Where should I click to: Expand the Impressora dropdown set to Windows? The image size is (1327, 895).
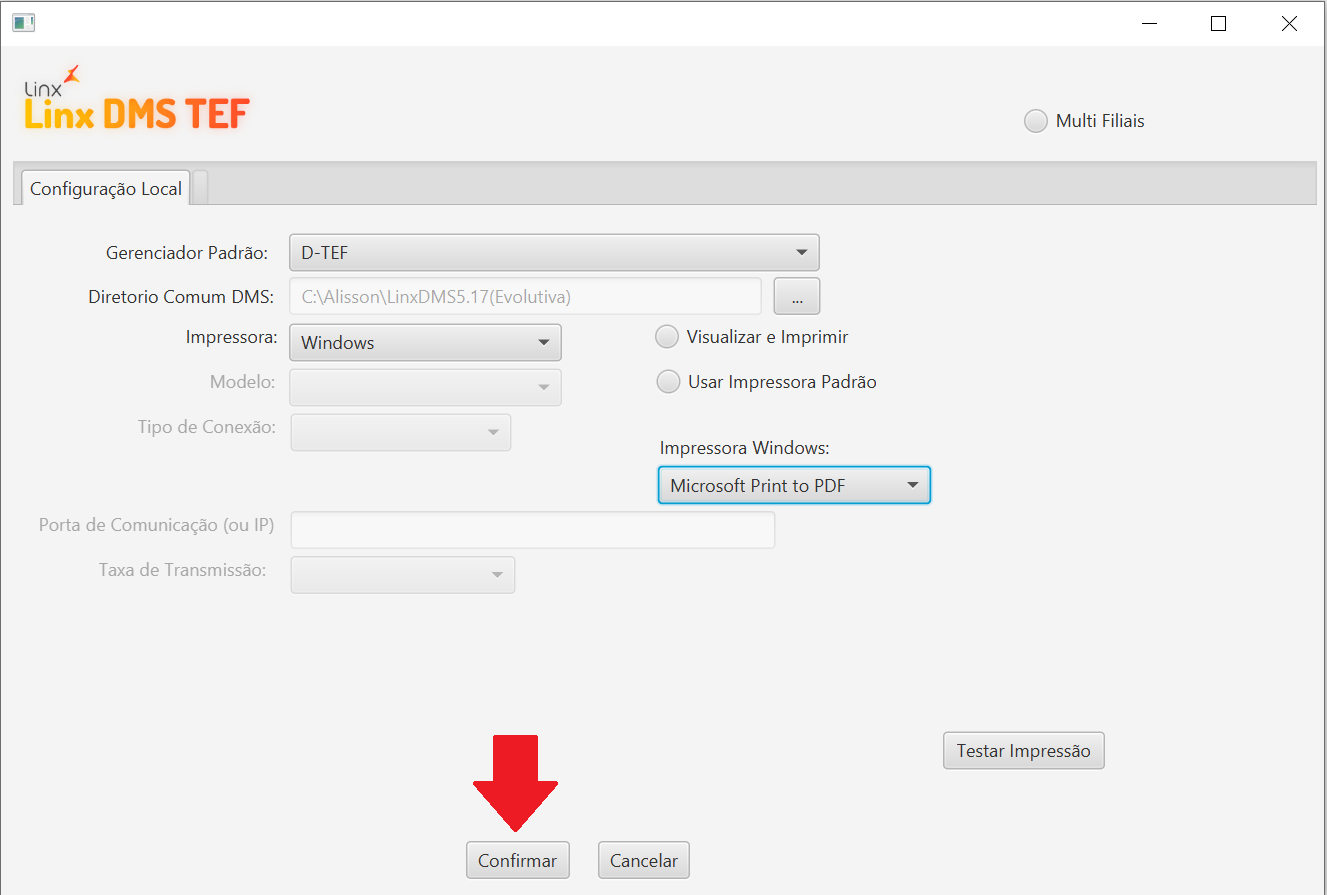(425, 343)
